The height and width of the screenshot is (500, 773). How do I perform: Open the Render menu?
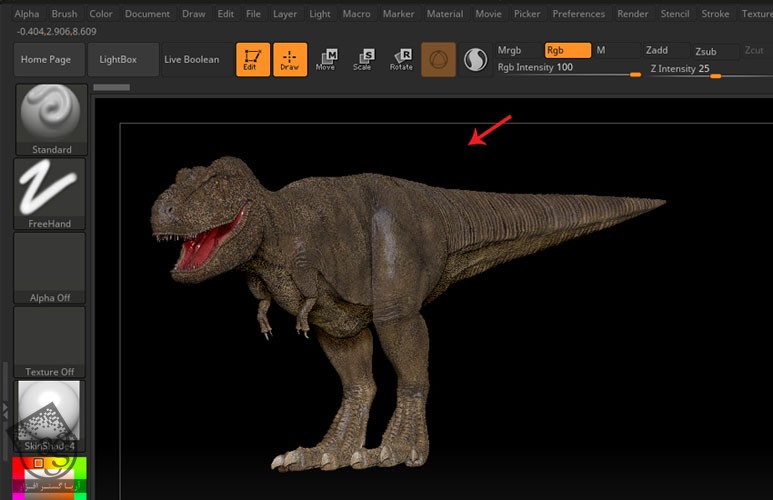(632, 14)
